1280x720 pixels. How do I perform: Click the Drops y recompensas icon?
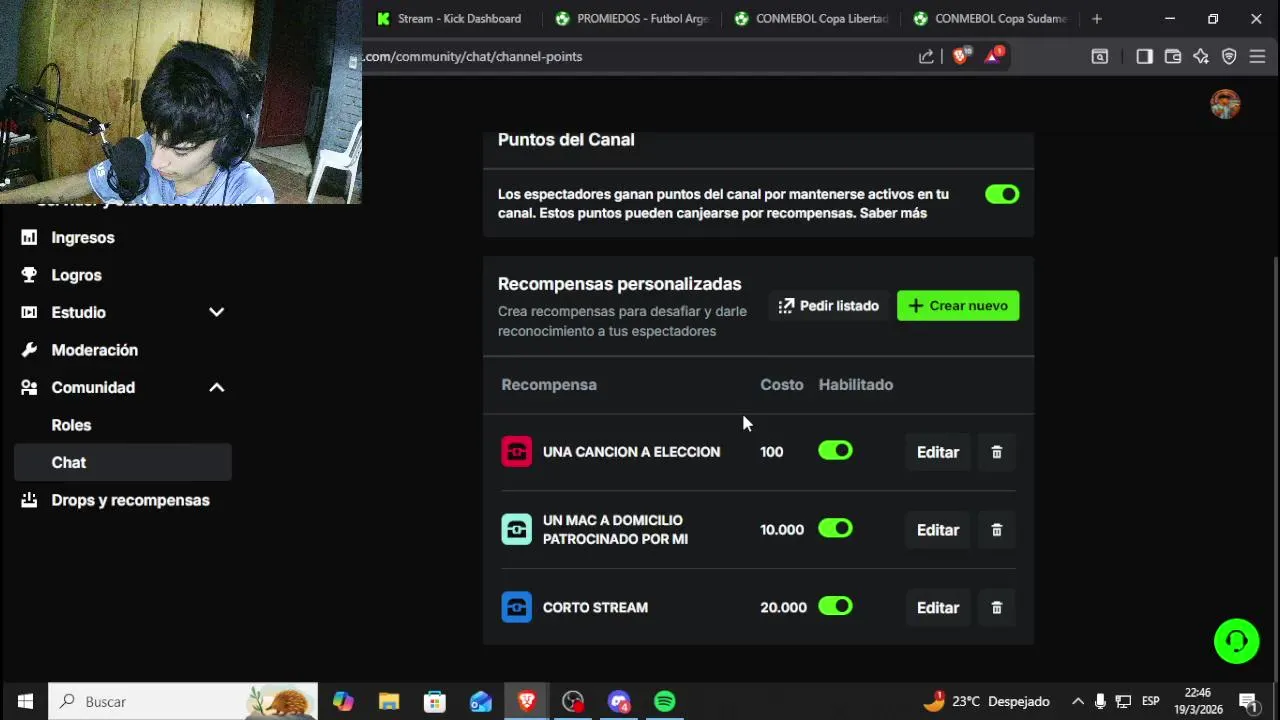(29, 500)
